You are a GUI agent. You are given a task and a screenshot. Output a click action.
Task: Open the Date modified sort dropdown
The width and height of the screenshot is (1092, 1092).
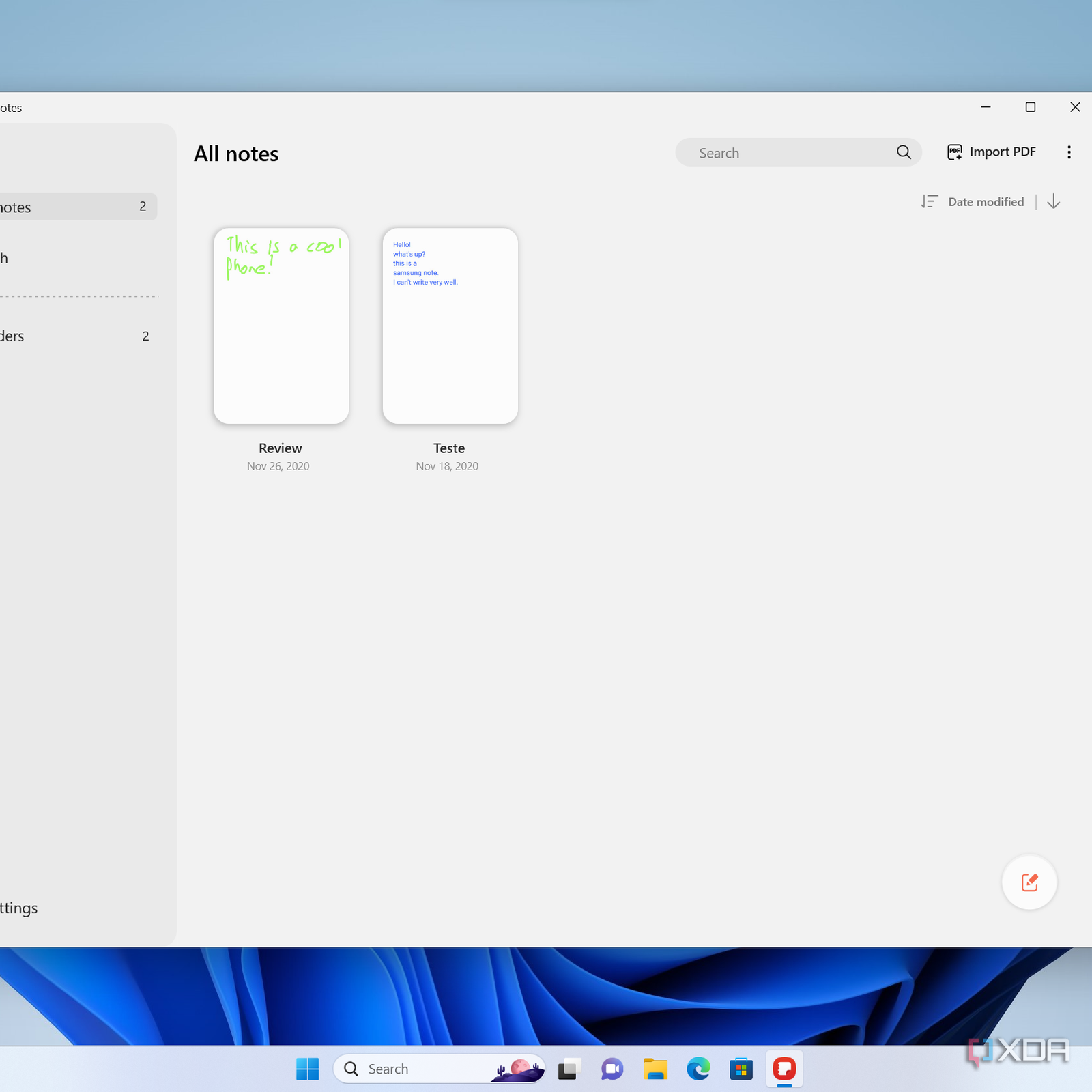point(986,202)
